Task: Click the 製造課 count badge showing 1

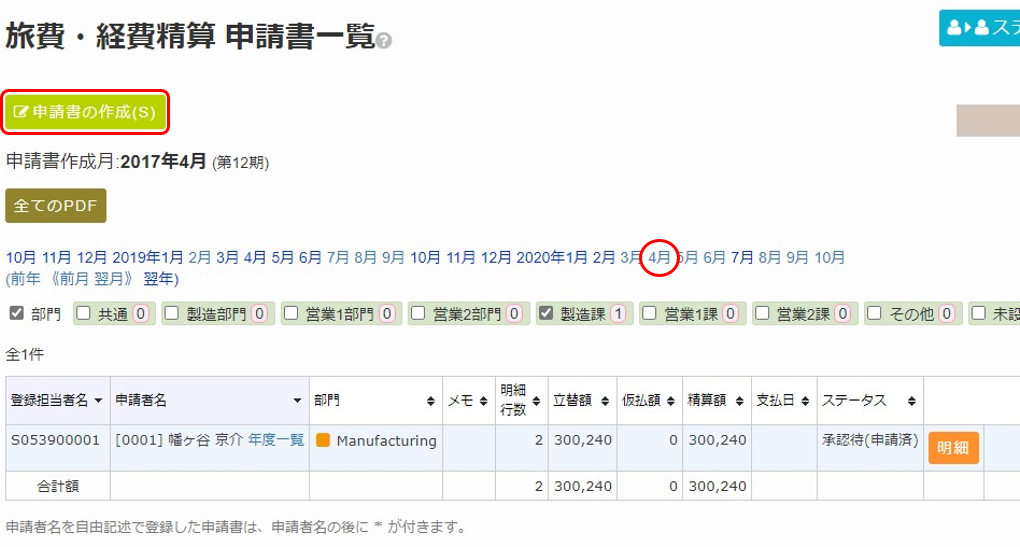Action: [618, 314]
